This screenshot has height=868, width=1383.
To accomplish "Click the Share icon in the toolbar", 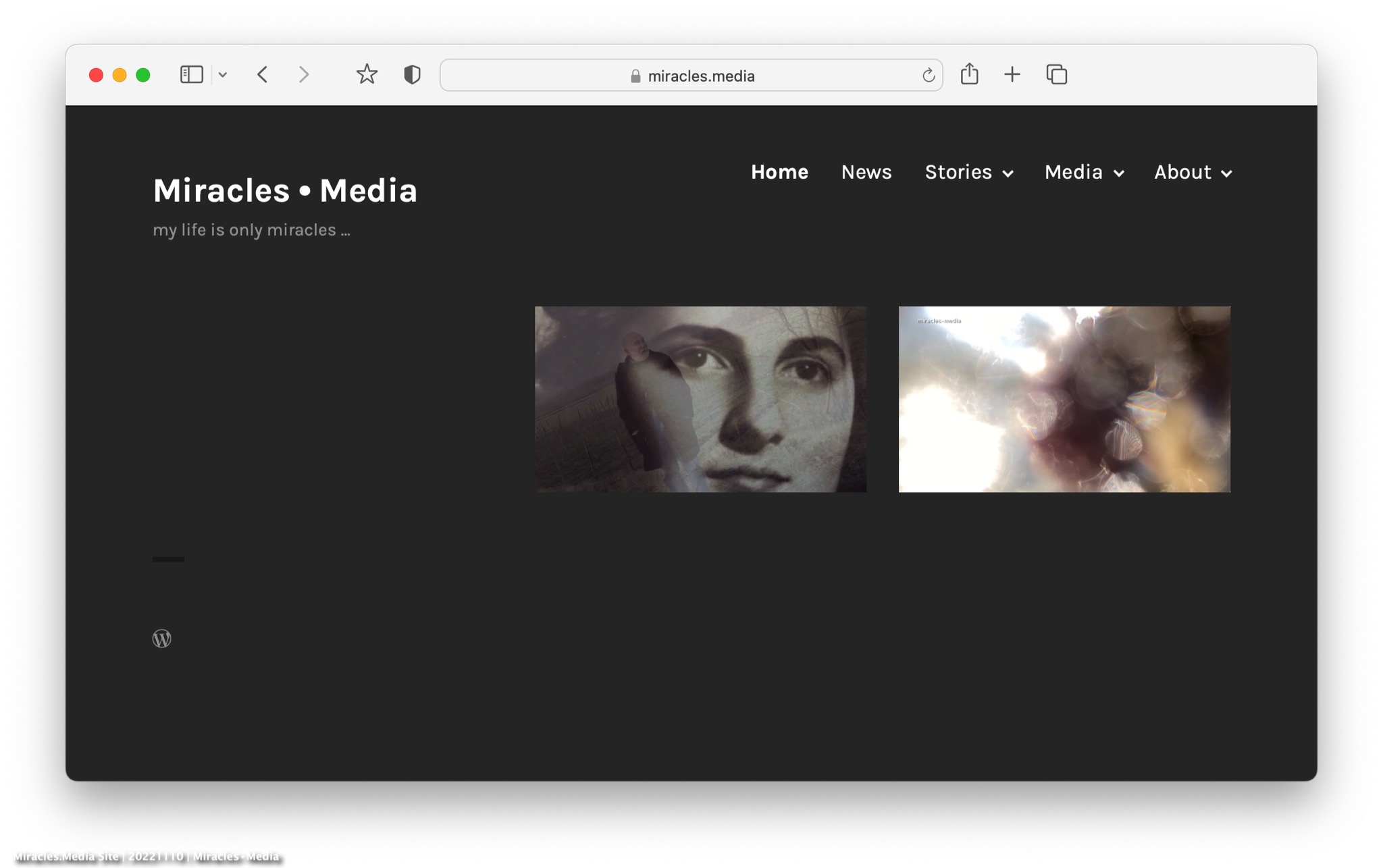I will tap(969, 74).
